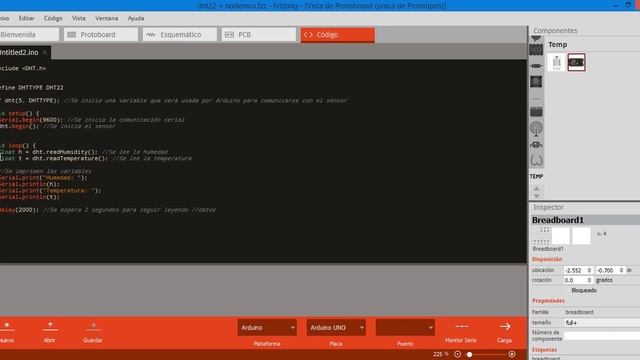This screenshot has width=640, height=360.
Task: Open the Vista menu
Action: point(79,18)
